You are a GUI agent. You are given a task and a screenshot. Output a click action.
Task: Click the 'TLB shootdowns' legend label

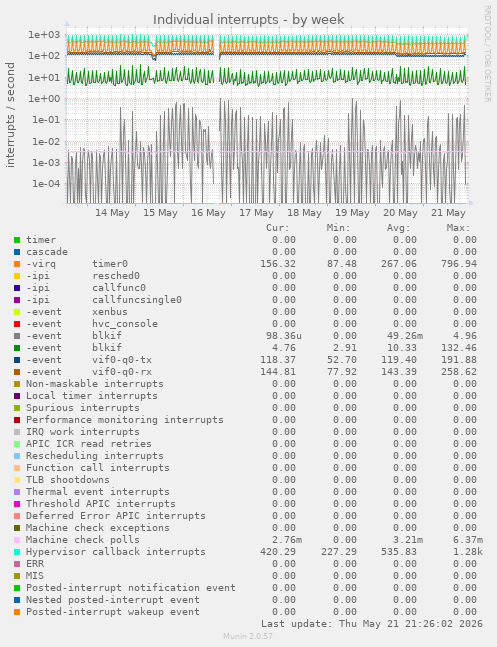click(68, 479)
